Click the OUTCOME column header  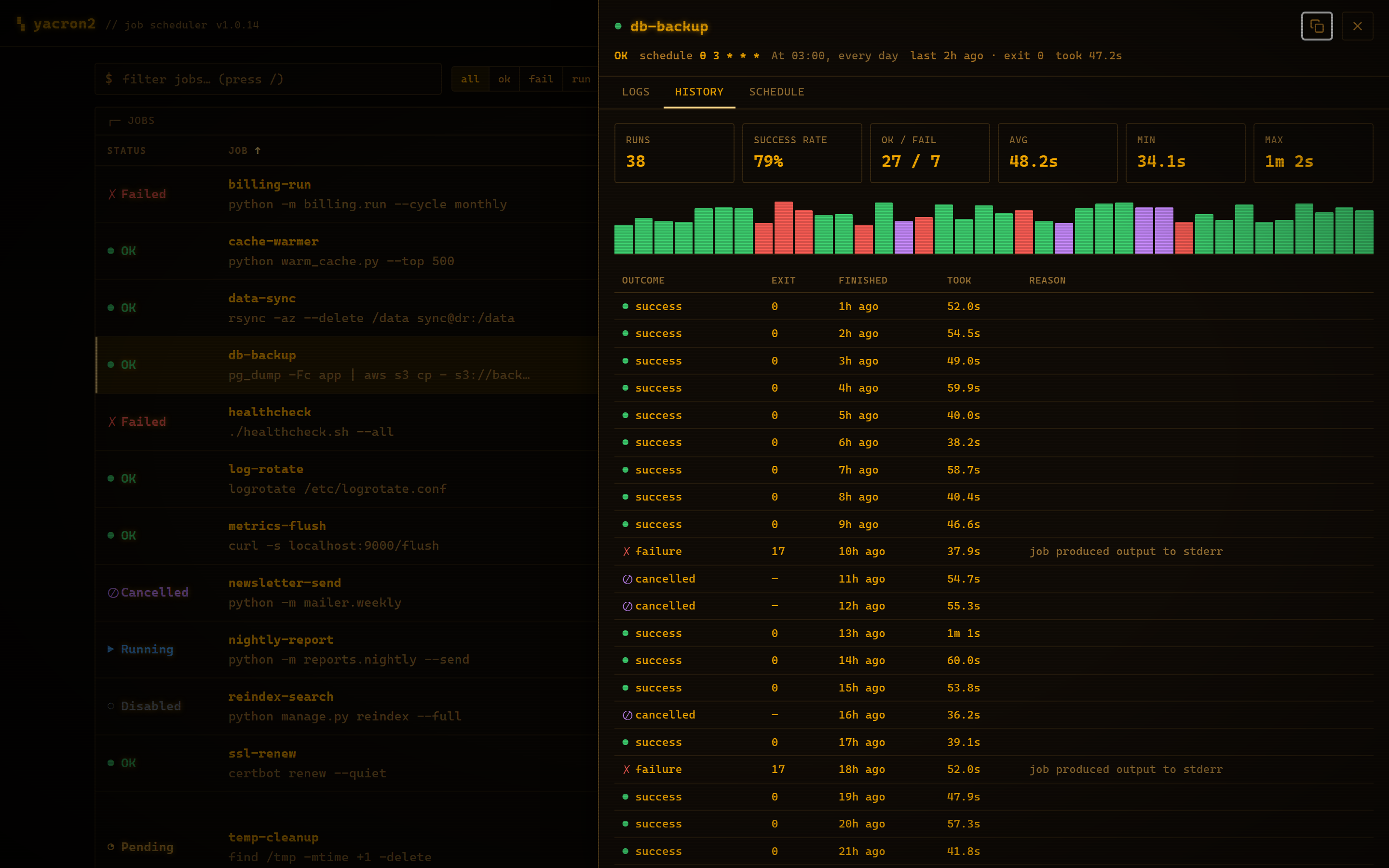pos(643,280)
